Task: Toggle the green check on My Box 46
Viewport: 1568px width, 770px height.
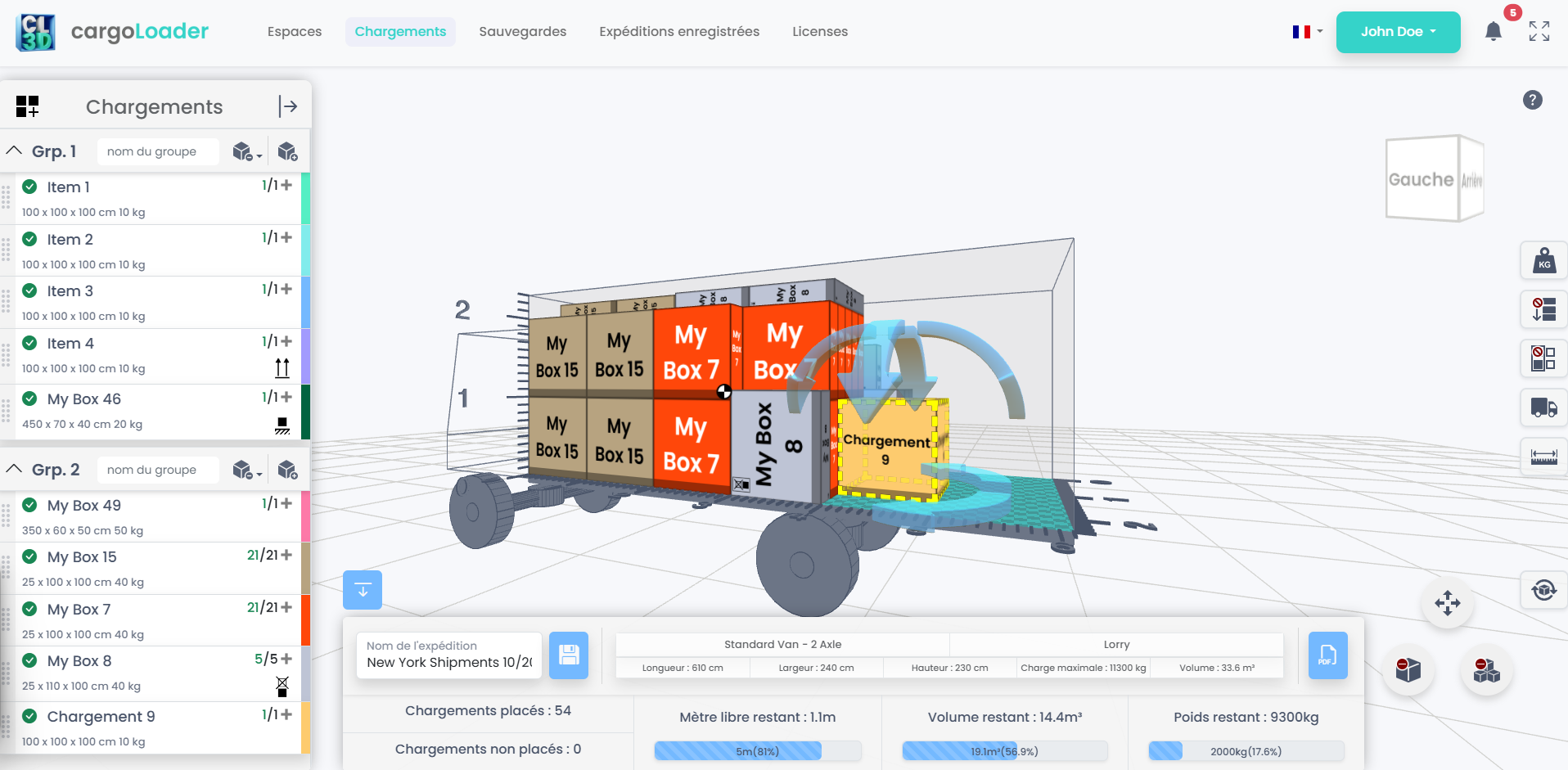Action: 30,399
